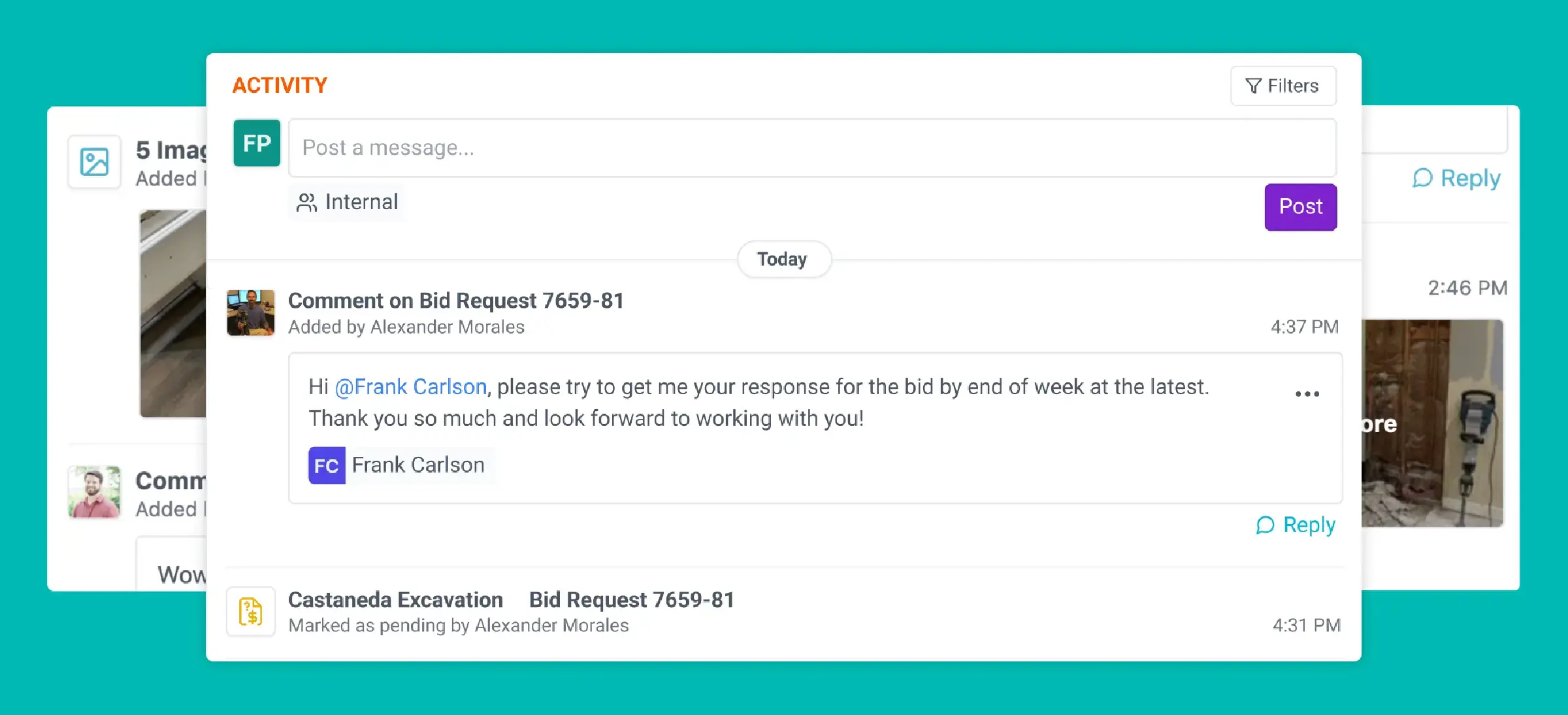The width and height of the screenshot is (1568, 715).
Task: Click the image gallery icon beside 5 Images
Action: point(95,161)
